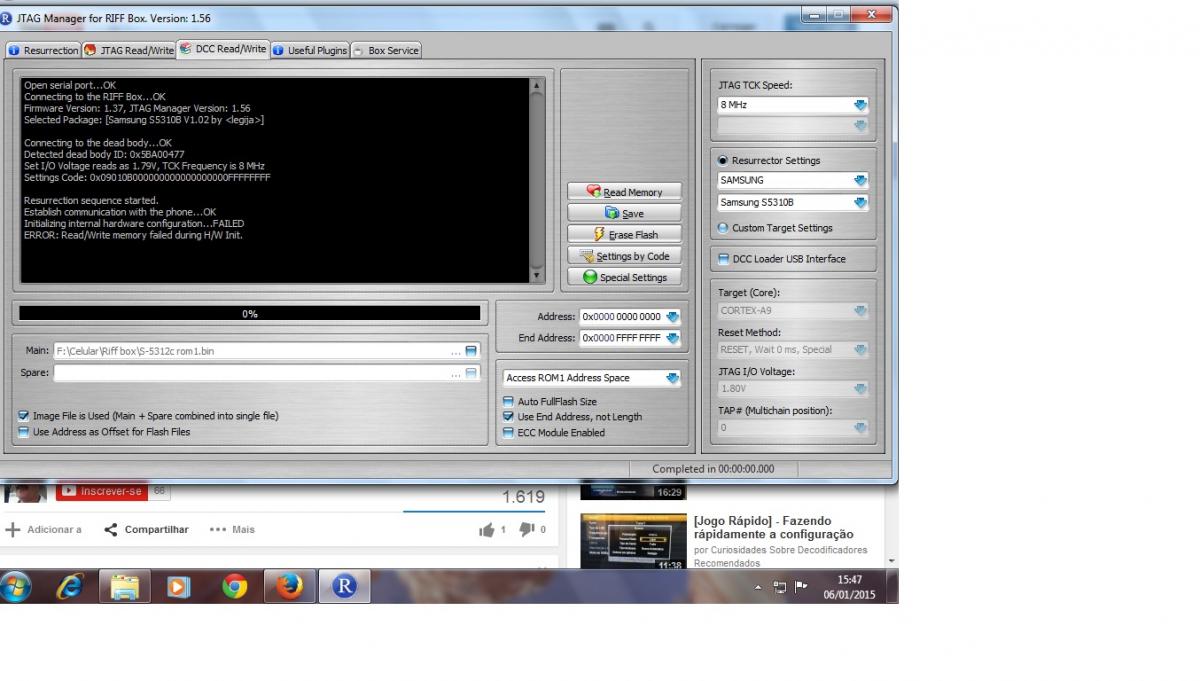
Task: Expand the Reset Method dropdown
Action: [x=860, y=350]
